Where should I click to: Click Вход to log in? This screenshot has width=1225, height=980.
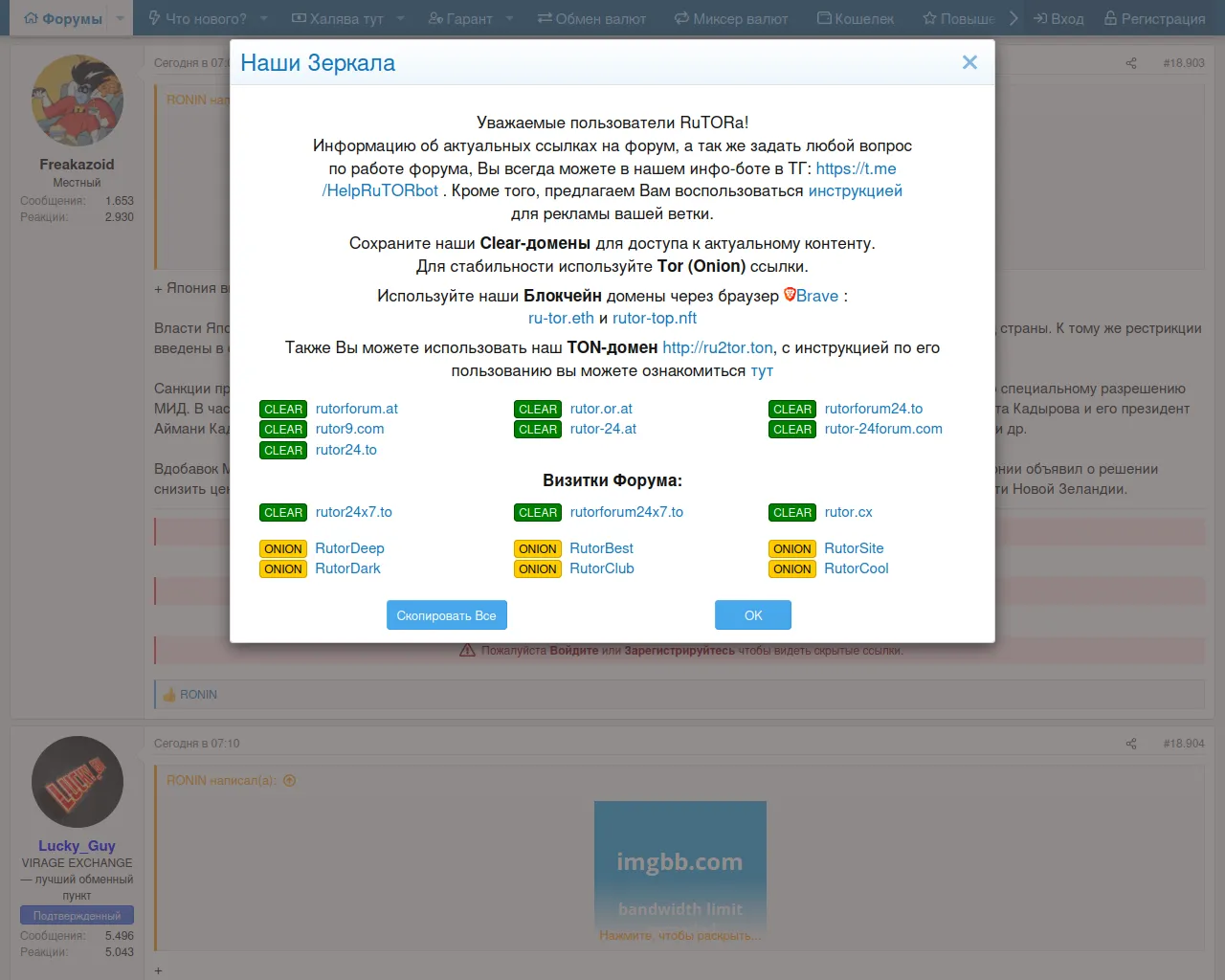coord(1058,18)
